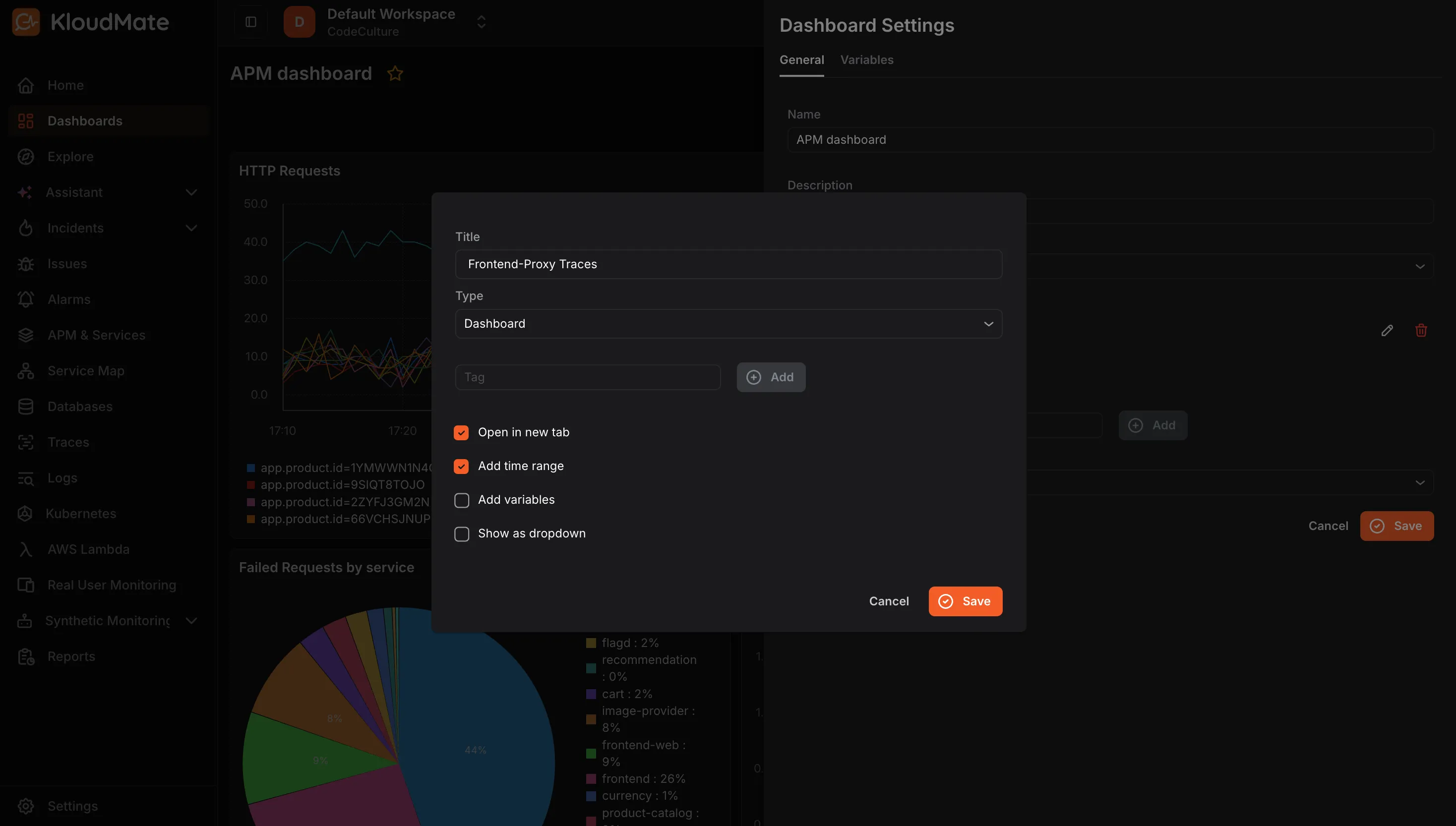Open Service Map menu item
The image size is (1456, 826).
pyautogui.click(x=109, y=371)
